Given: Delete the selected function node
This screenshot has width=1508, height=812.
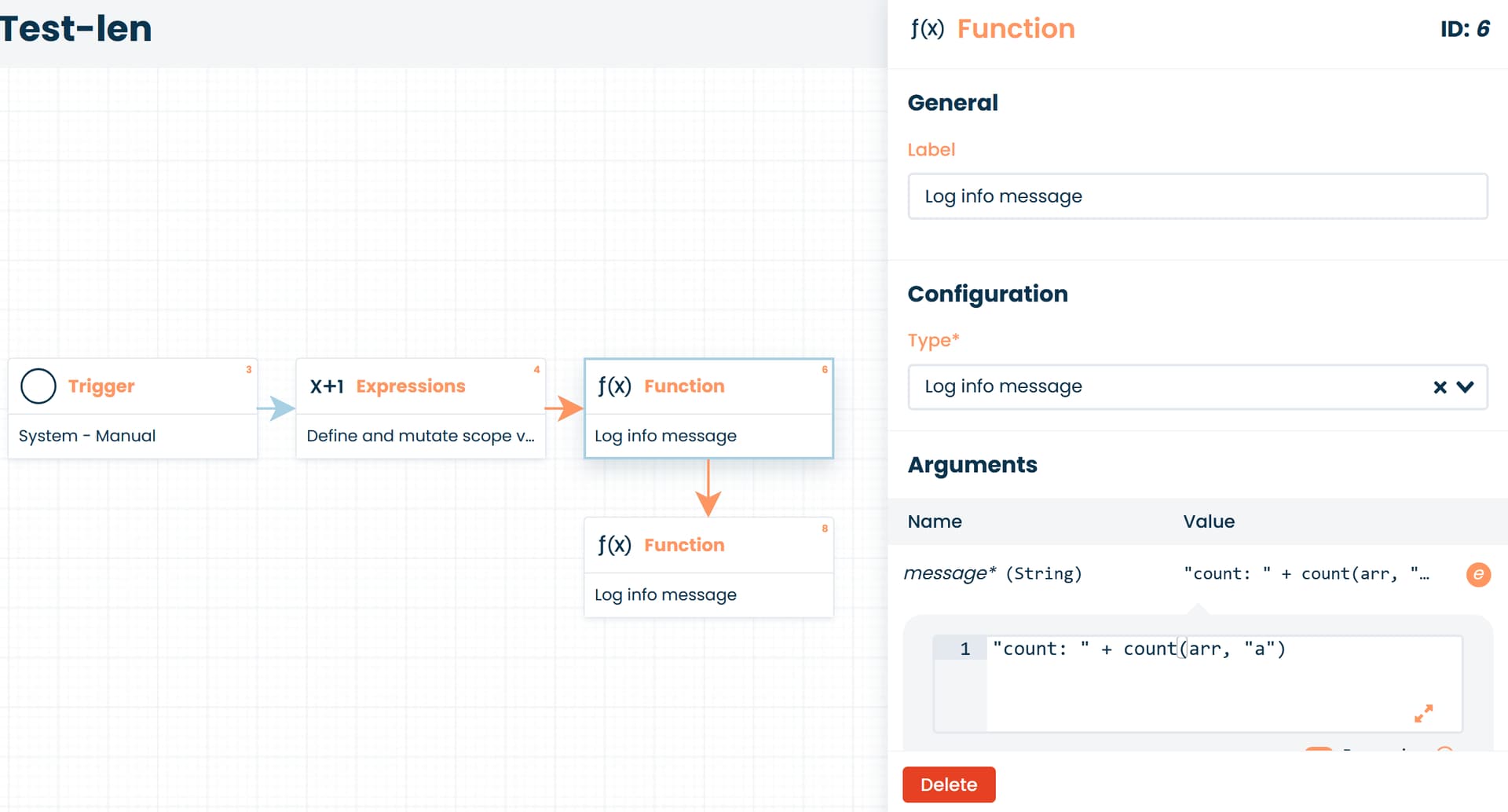Looking at the screenshot, I should click(949, 785).
